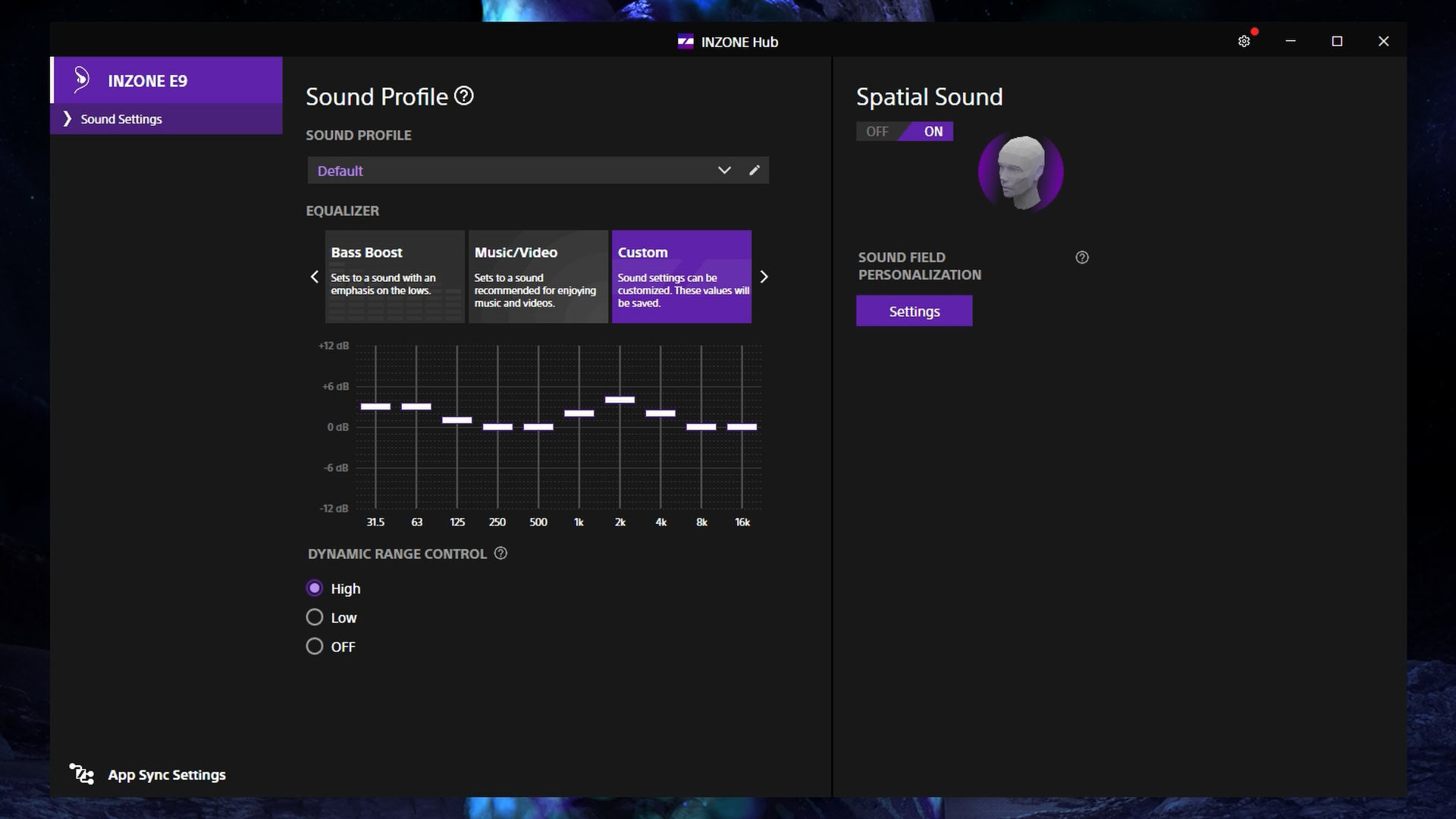Screen dimensions: 1456x819
Task: Click the App Sync Settings icon
Action: (82, 774)
